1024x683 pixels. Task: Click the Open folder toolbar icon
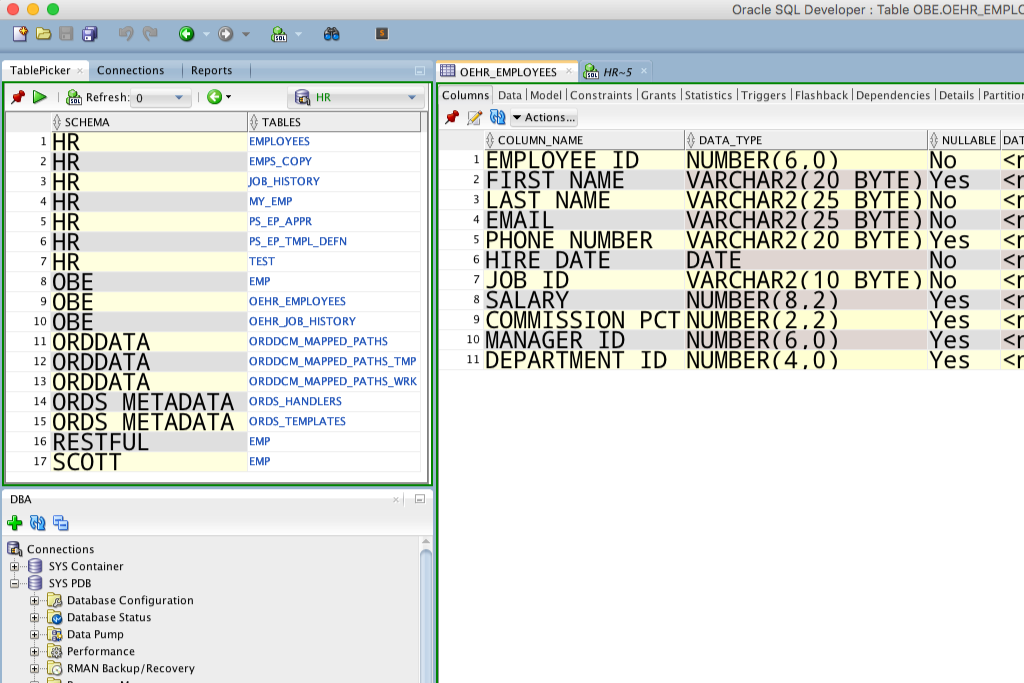43,34
